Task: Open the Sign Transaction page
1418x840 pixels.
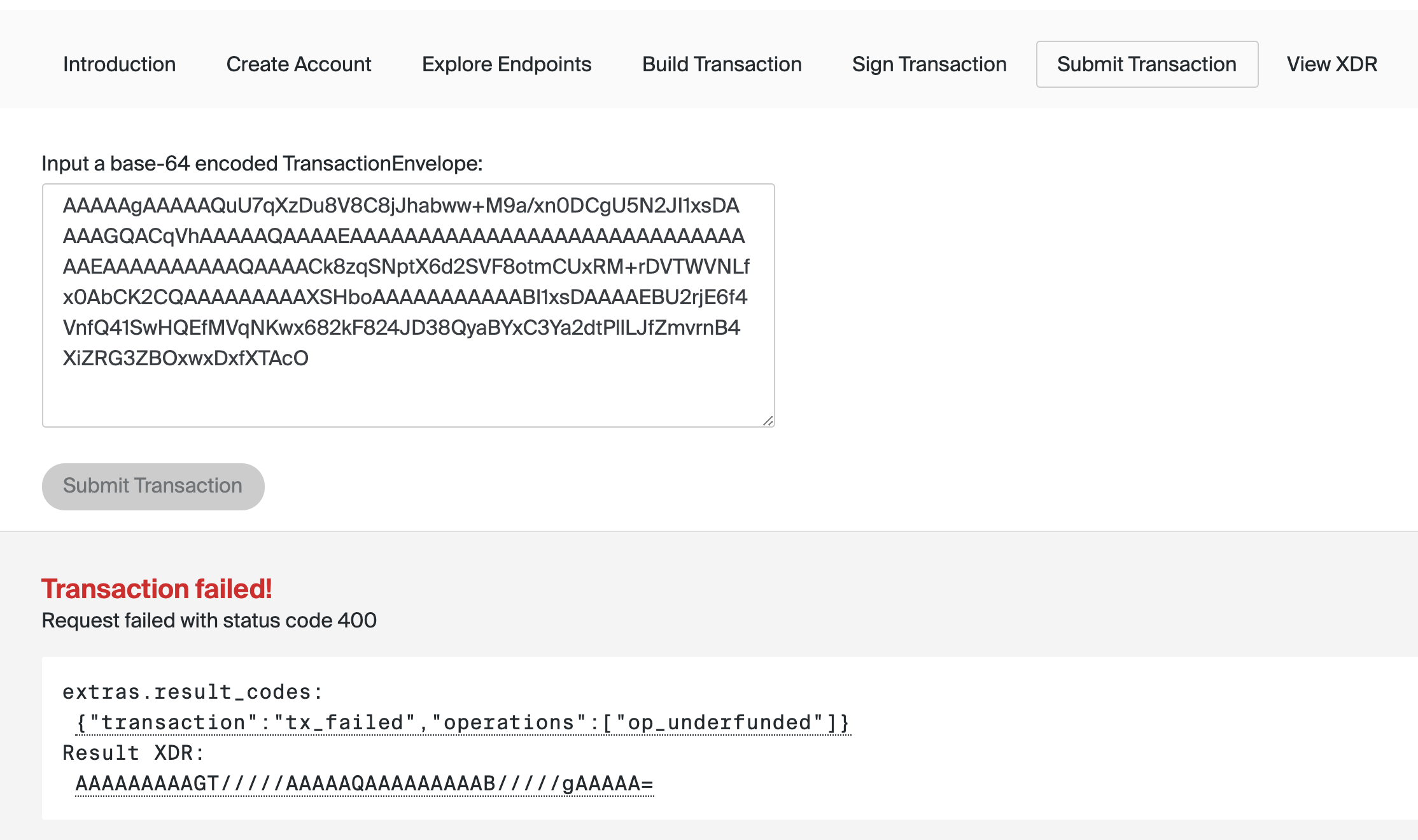Action: point(929,64)
